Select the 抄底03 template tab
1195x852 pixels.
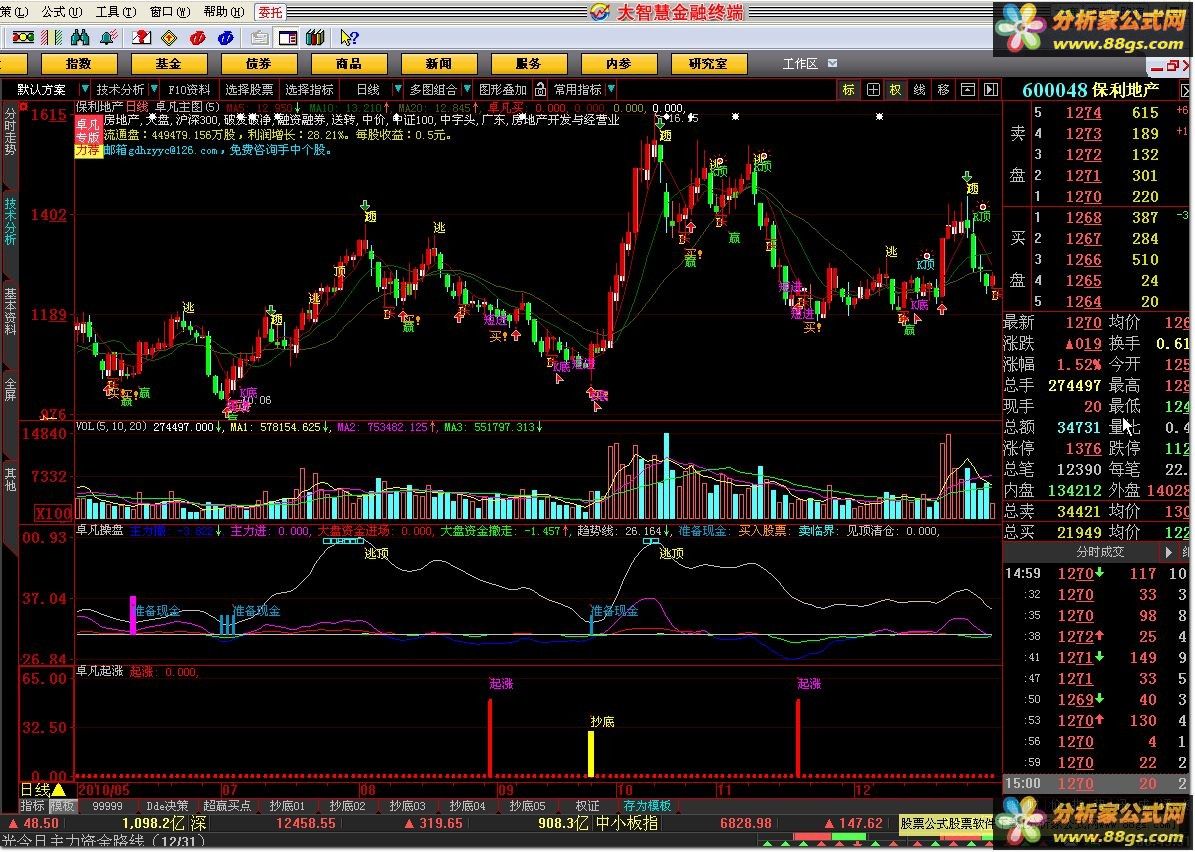408,805
